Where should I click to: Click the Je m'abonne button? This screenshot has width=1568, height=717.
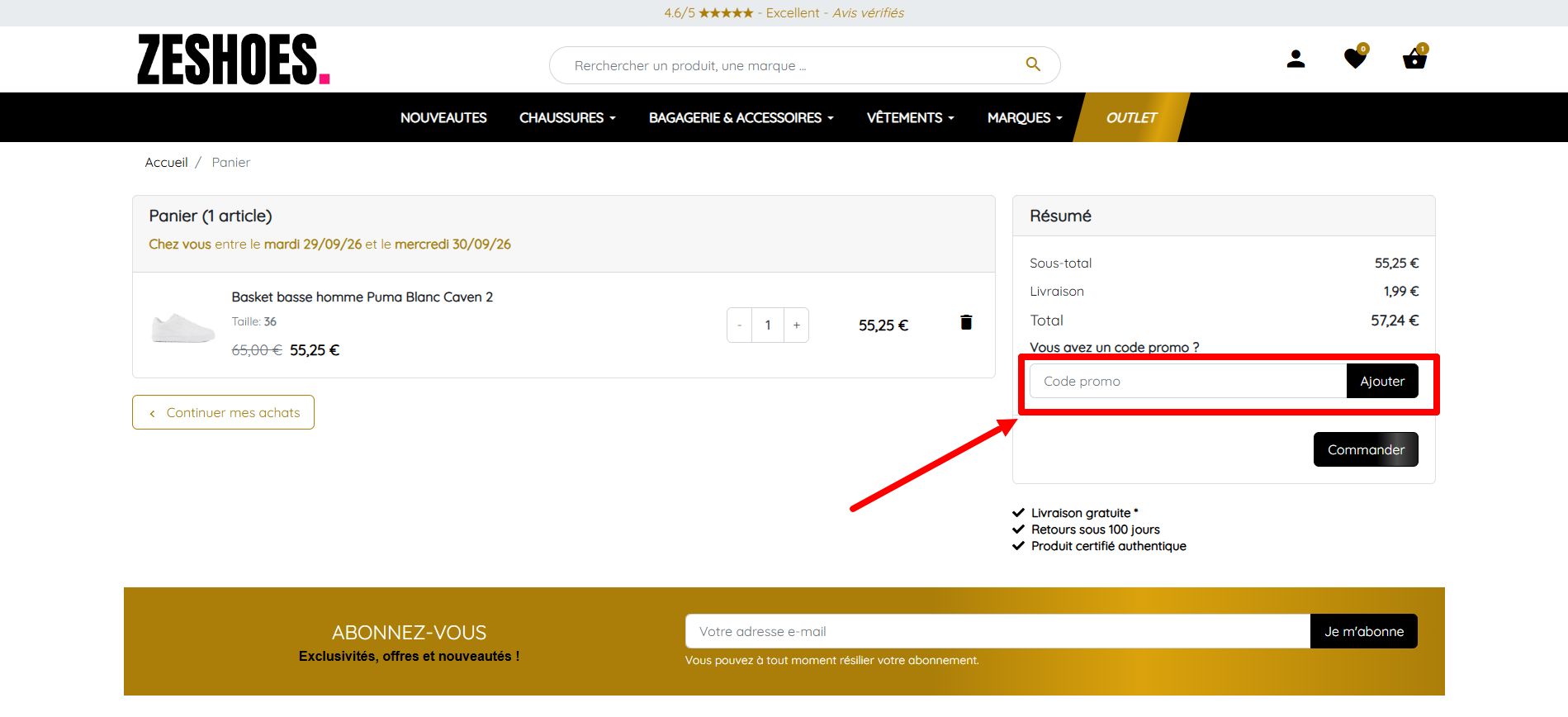(x=1364, y=631)
